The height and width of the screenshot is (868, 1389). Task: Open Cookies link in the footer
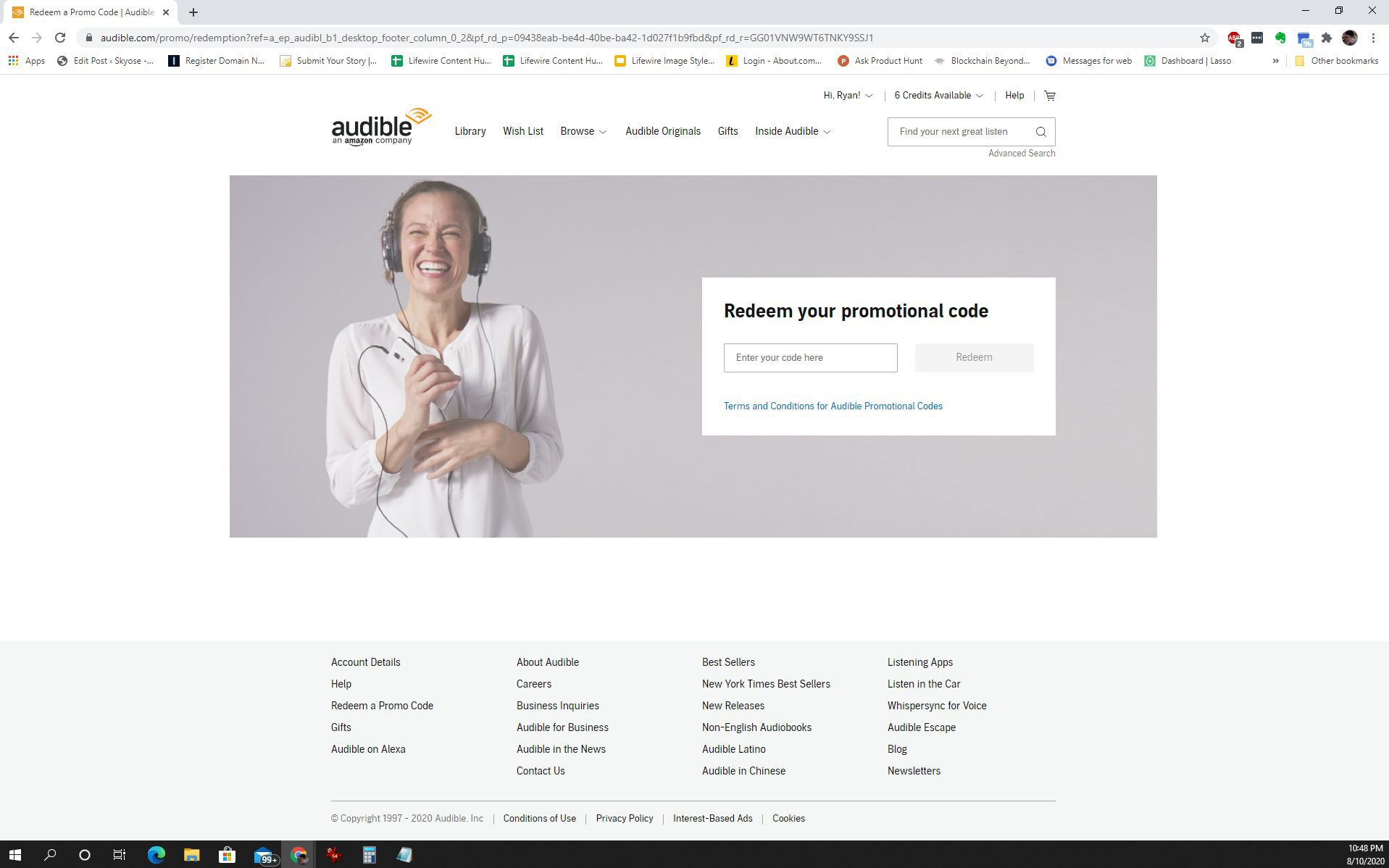click(x=788, y=818)
